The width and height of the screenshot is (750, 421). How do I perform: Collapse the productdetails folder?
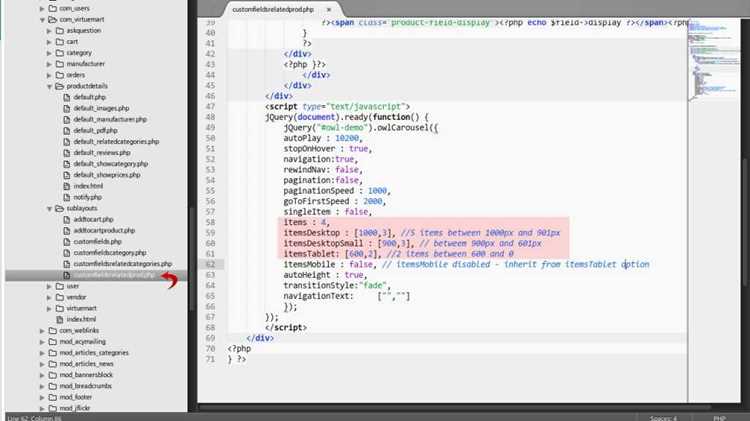pos(49,87)
